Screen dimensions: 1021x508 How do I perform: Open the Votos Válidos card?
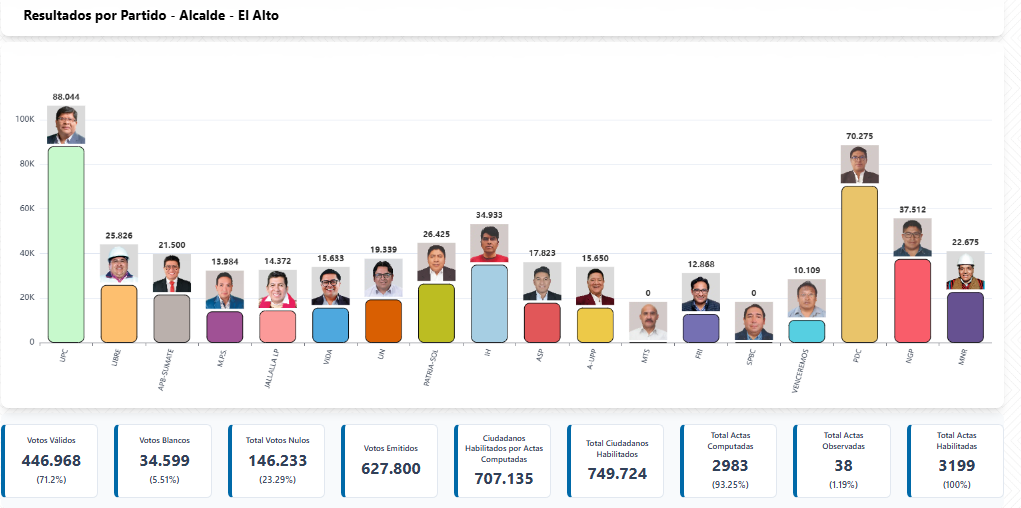52,461
